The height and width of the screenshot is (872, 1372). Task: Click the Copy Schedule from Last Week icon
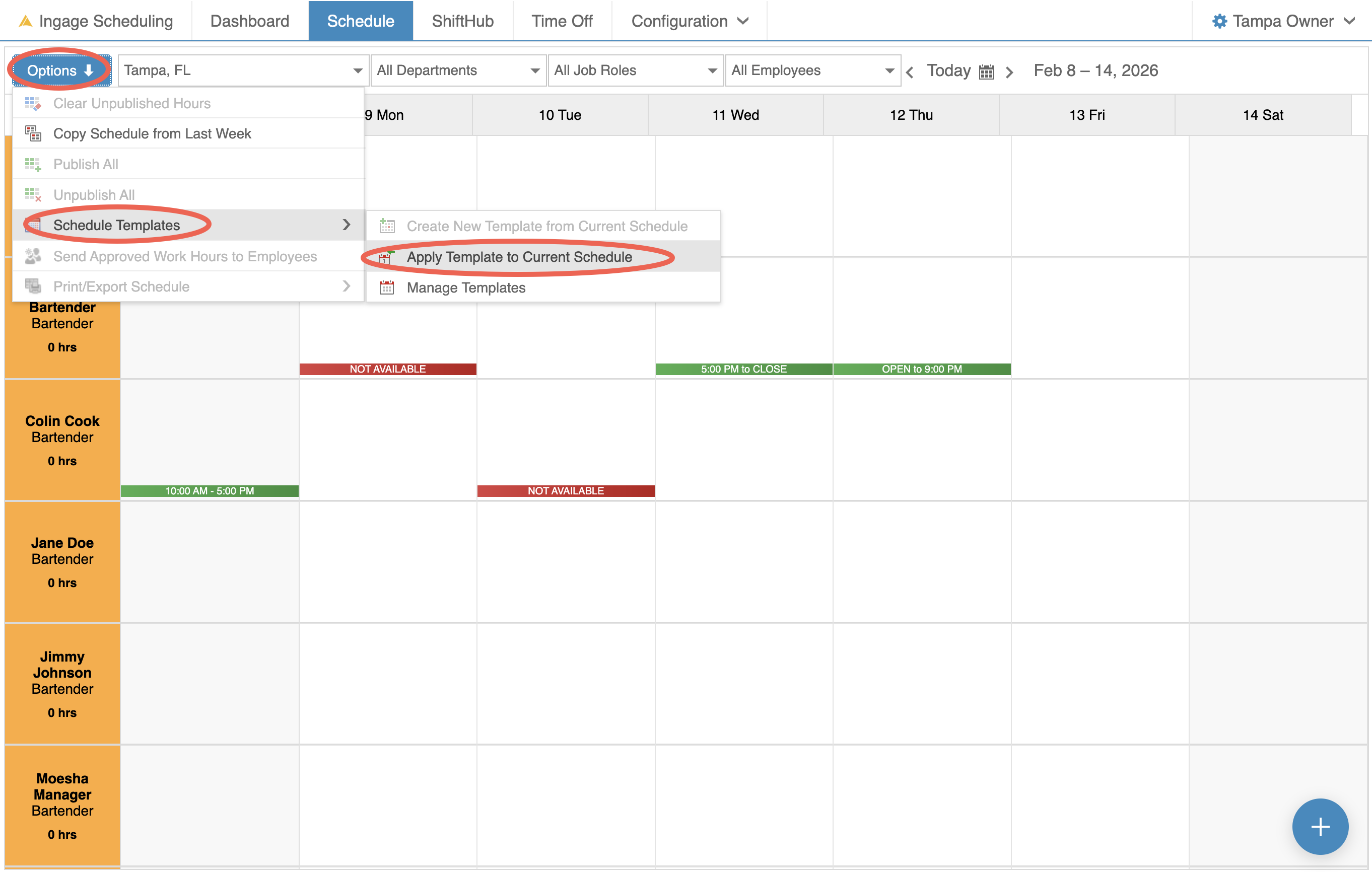(33, 133)
